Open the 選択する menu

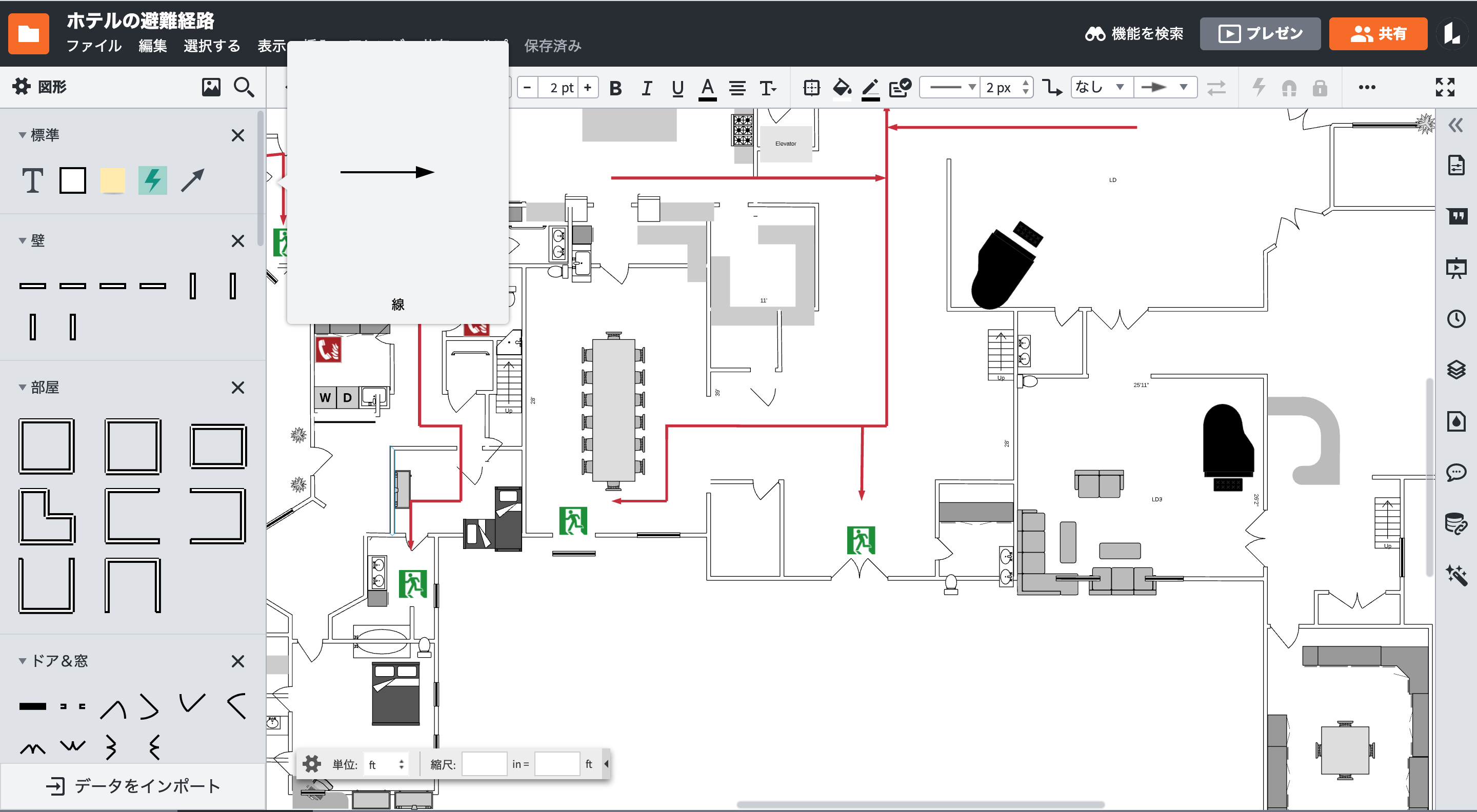click(x=212, y=46)
